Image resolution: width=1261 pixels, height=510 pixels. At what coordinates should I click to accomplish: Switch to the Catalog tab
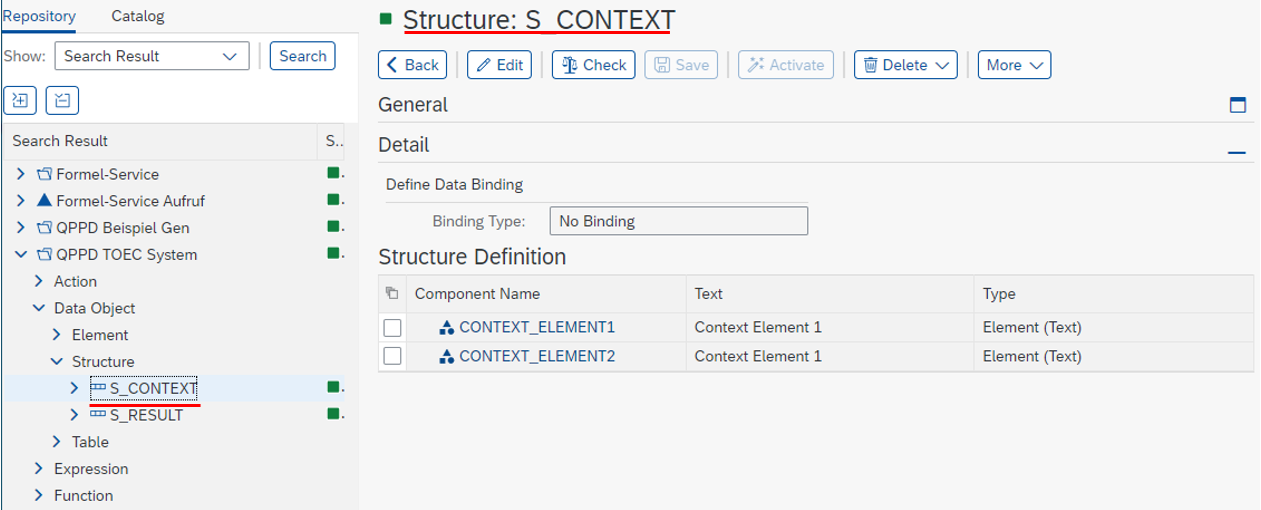pos(138,16)
